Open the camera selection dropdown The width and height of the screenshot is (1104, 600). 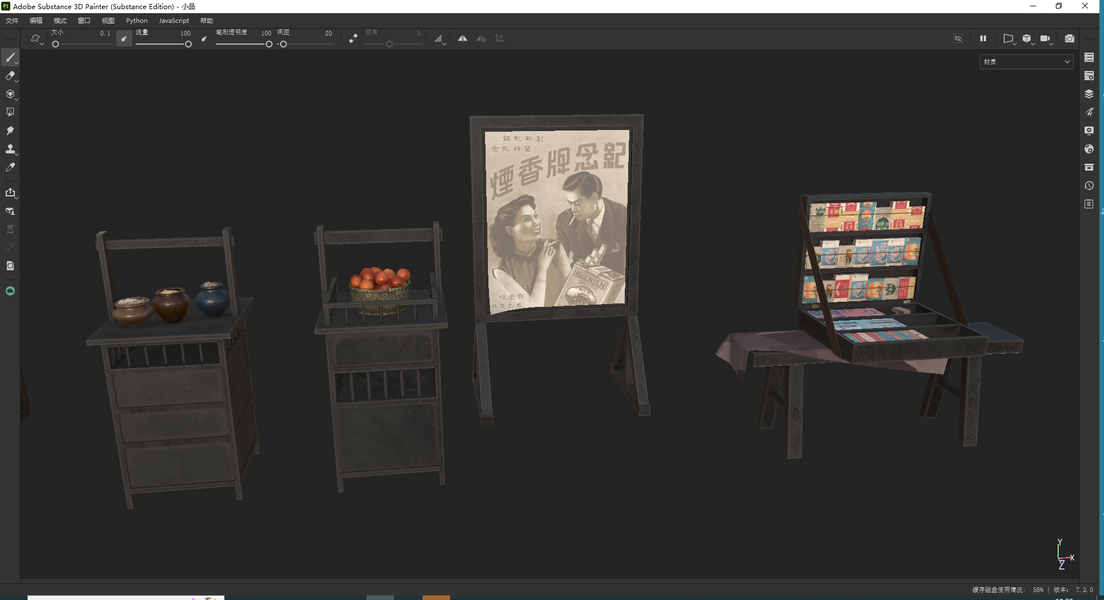[1046, 39]
